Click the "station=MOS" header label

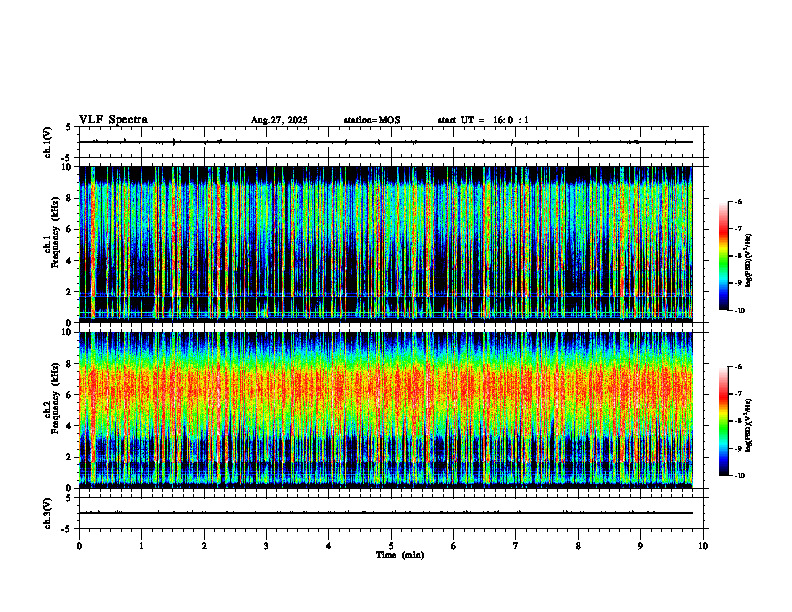[x=372, y=120]
